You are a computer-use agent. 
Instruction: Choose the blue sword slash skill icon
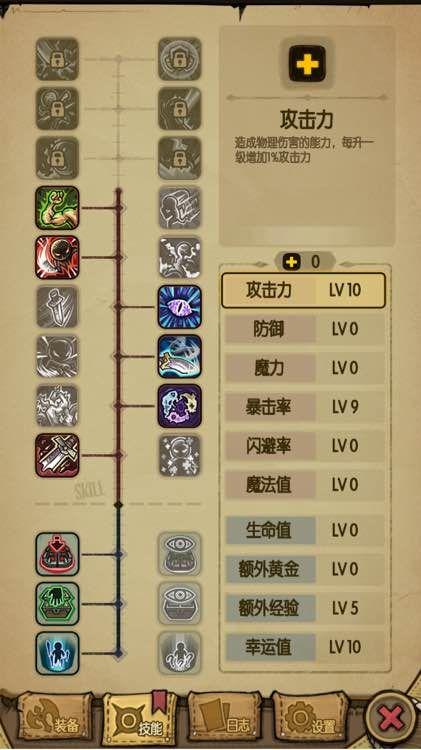[179, 356]
